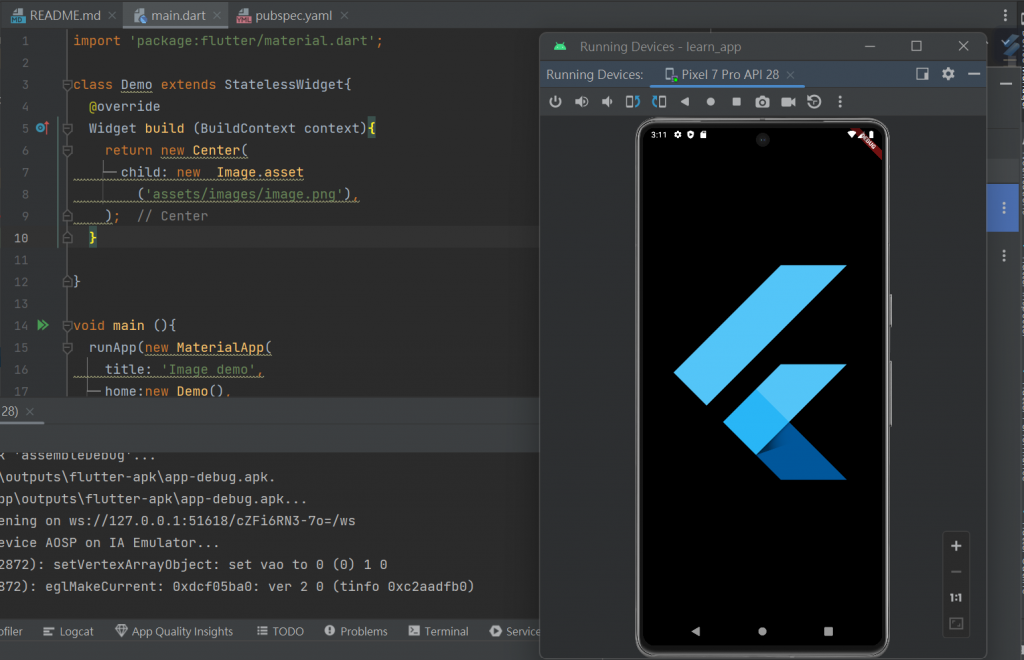Hide the Running Devices panel
Image resolution: width=1024 pixels, height=660 pixels.
click(974, 74)
